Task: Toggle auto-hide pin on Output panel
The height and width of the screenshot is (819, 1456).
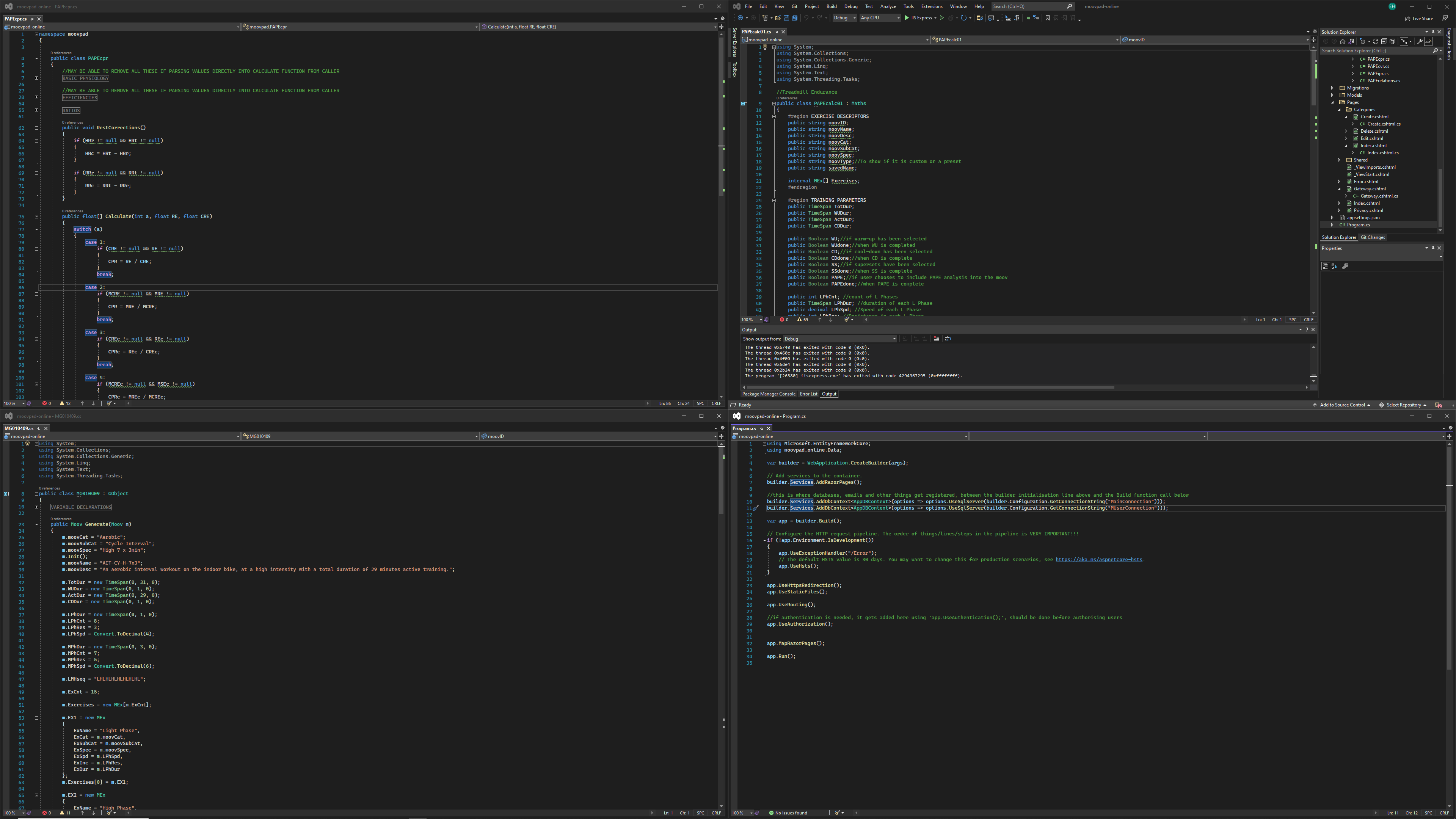Action: [1306, 329]
